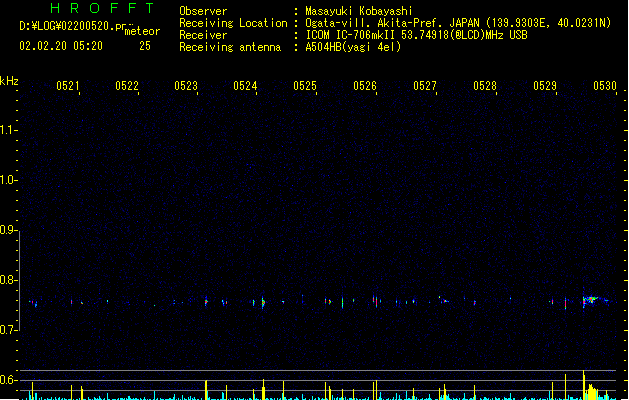Click the 0528 time marker
The width and height of the screenshot is (629, 400).
point(485,86)
